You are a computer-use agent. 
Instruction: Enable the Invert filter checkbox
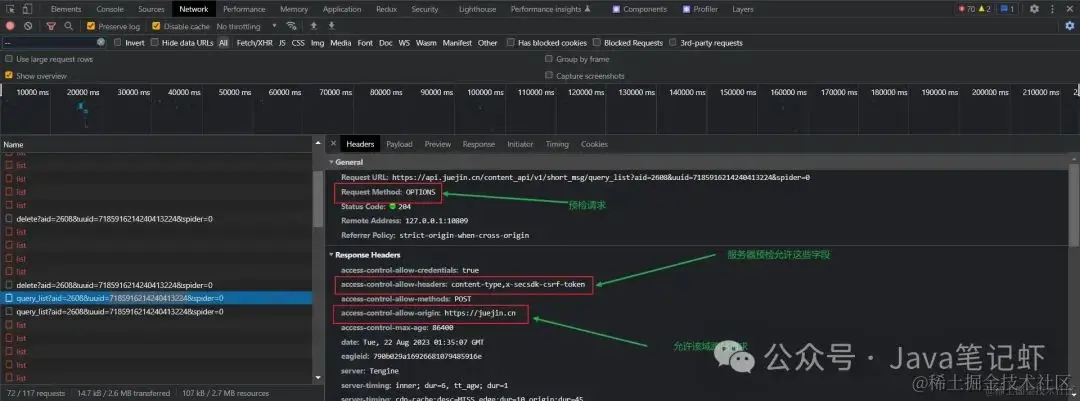[x=118, y=43]
